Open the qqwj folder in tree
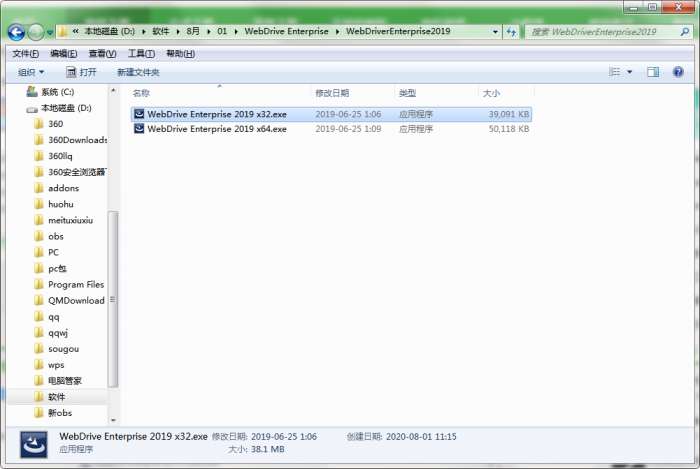 click(51, 333)
